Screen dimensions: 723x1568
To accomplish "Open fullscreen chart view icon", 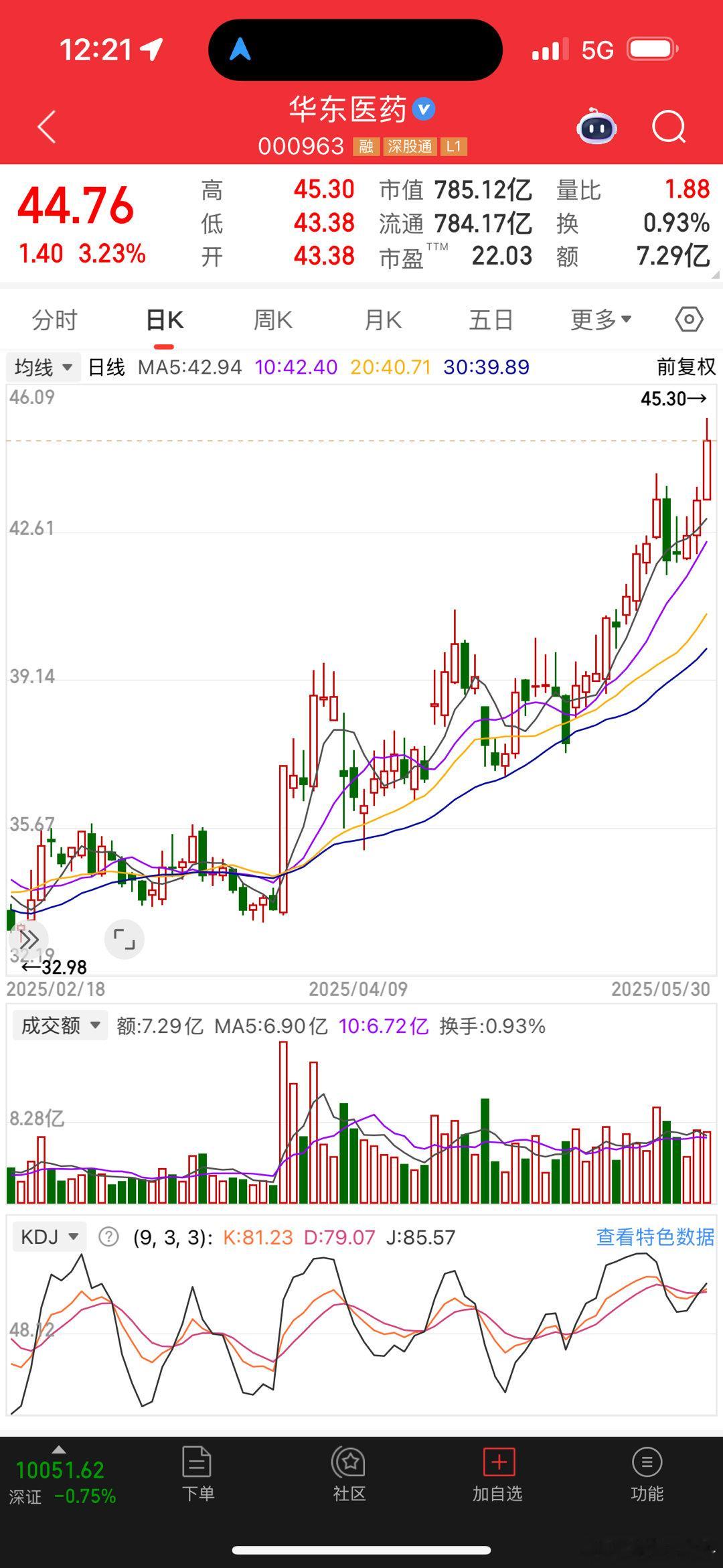I will point(125,939).
